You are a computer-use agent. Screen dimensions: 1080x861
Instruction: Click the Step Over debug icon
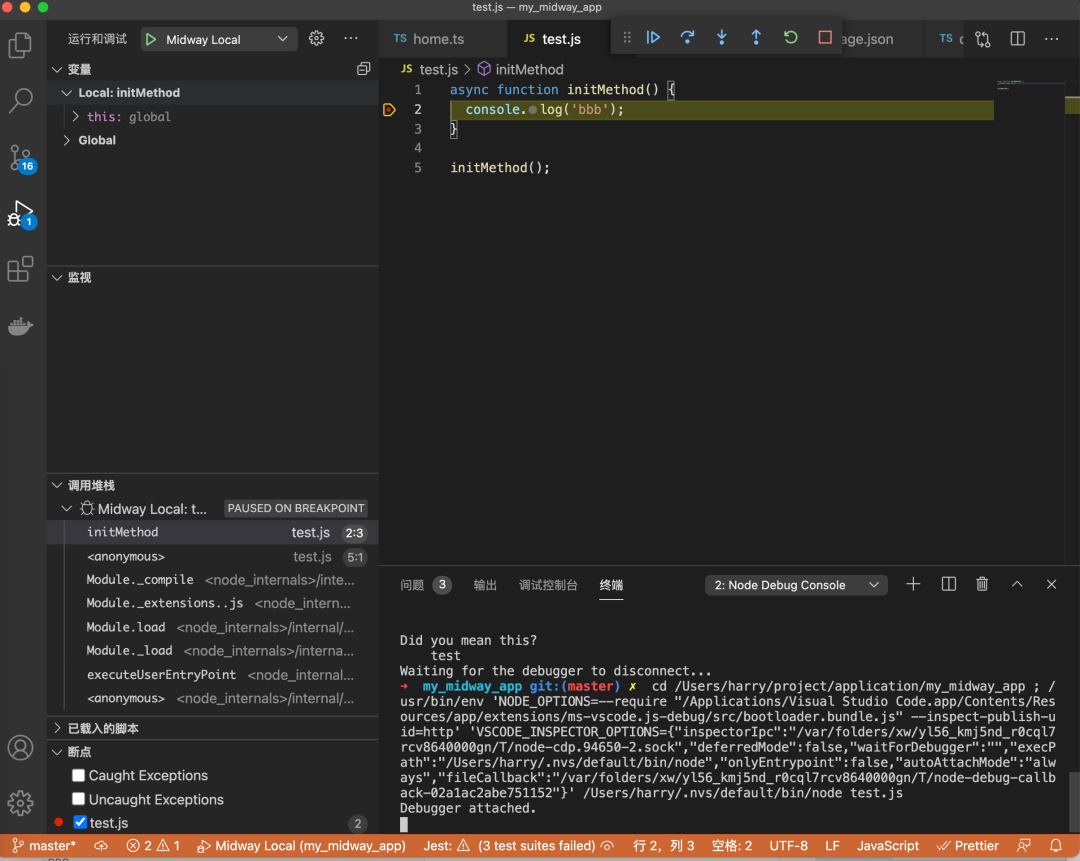point(687,38)
